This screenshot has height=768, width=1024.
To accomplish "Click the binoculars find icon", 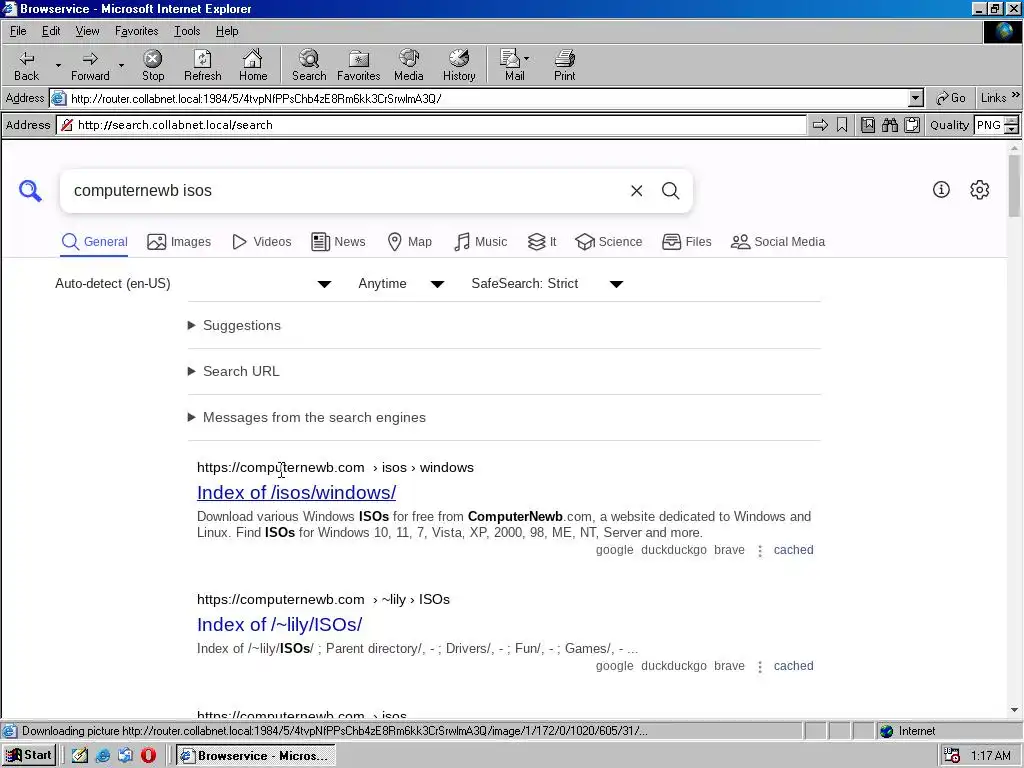I will (890, 125).
